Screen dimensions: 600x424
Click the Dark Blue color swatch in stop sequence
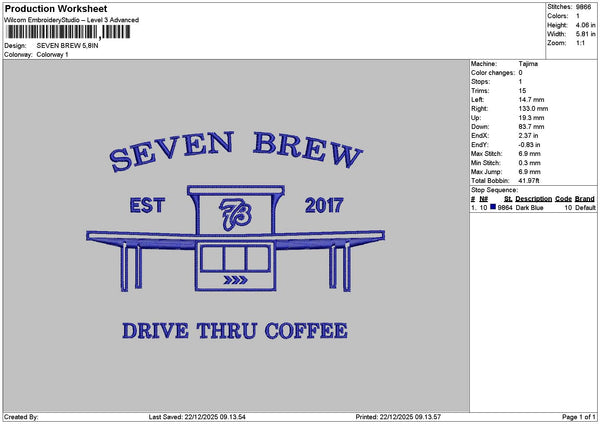pos(493,207)
